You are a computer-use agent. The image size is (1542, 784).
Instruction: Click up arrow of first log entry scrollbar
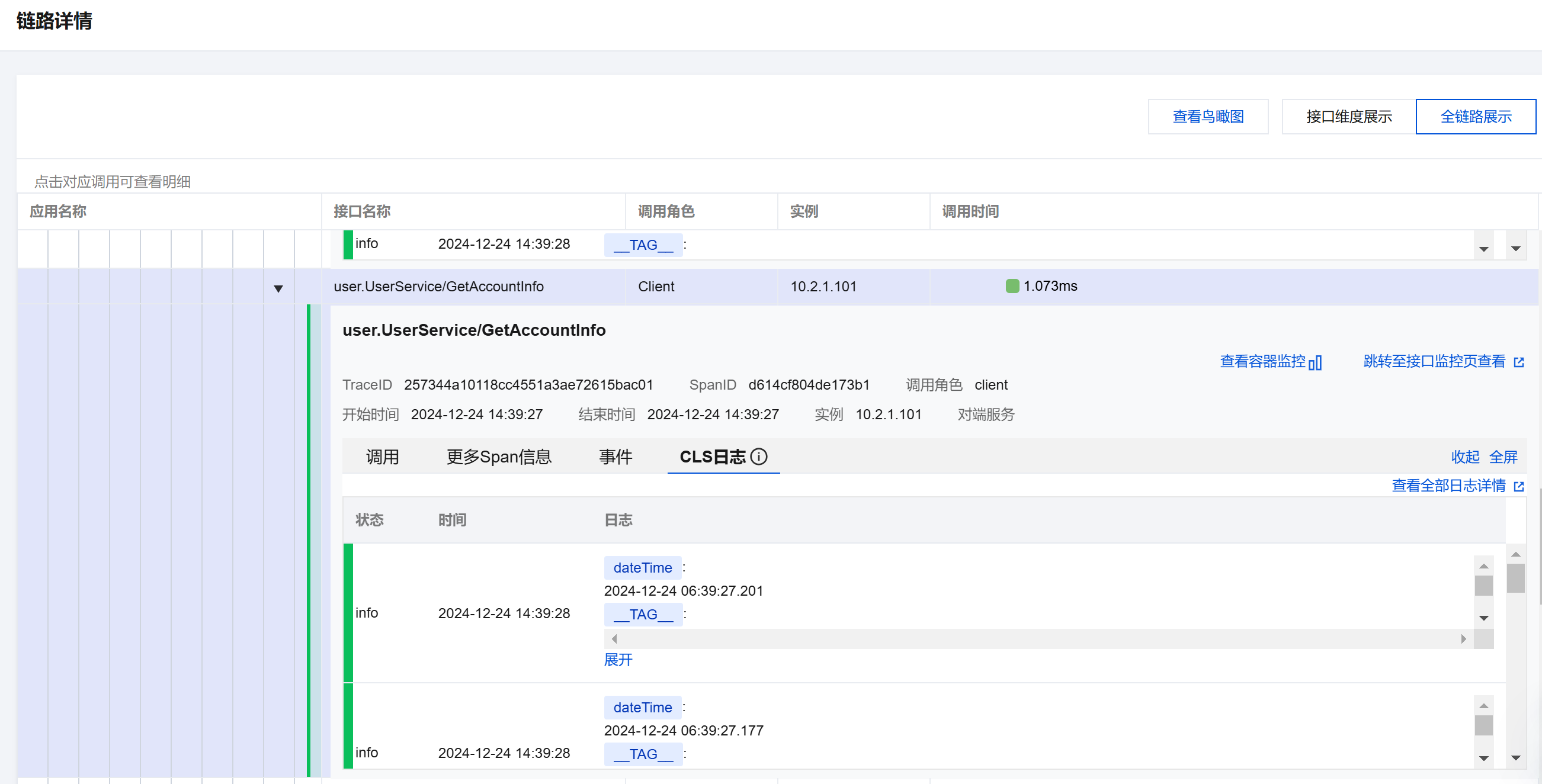point(1483,566)
